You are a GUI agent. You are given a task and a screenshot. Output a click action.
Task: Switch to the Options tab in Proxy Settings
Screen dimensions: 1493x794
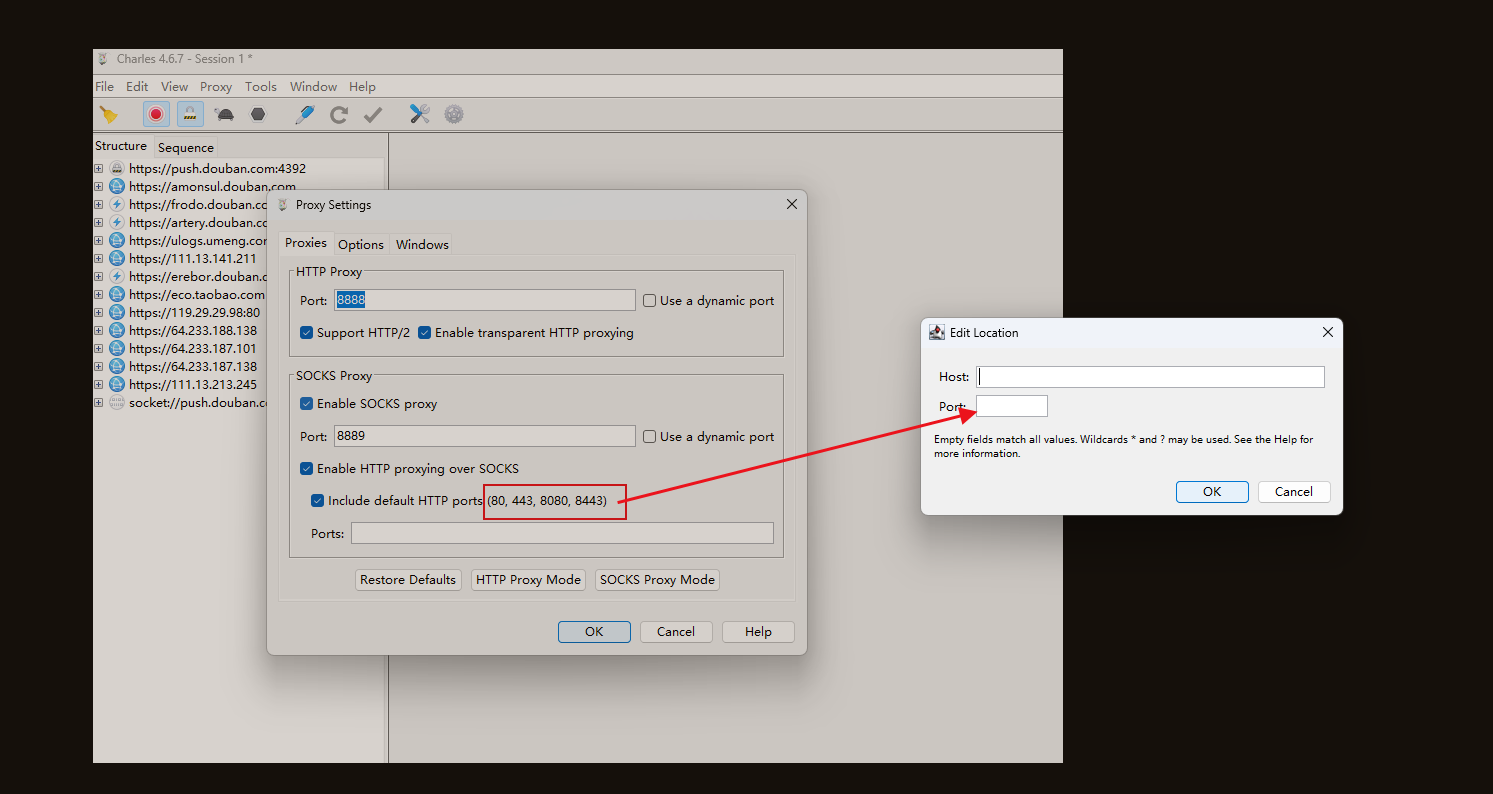coord(361,244)
